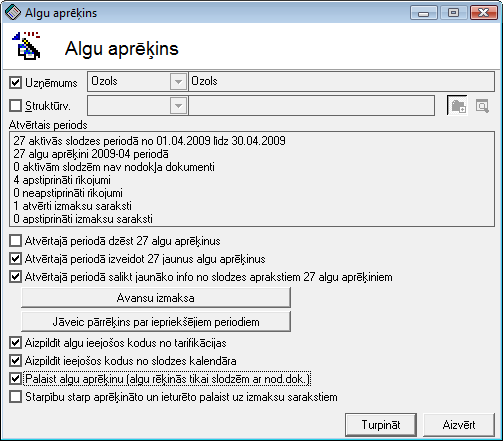Check Atvērtajā periodā dzēst 27 algu aprēķinus
The width and height of the screenshot is (503, 441).
pyautogui.click(x=16, y=241)
